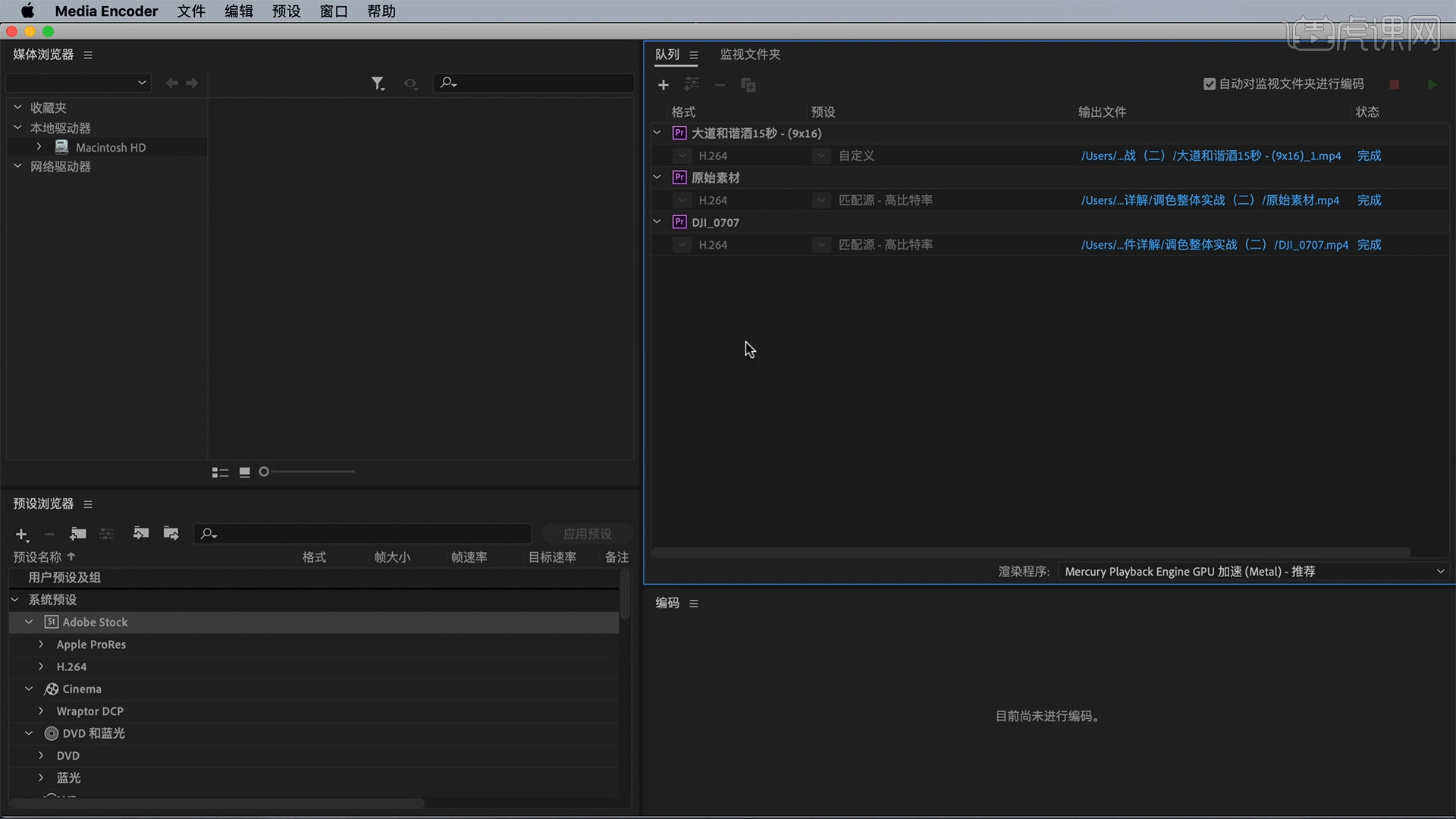The width and height of the screenshot is (1456, 819).
Task: Click the queue duplicate icon
Action: tap(748, 85)
